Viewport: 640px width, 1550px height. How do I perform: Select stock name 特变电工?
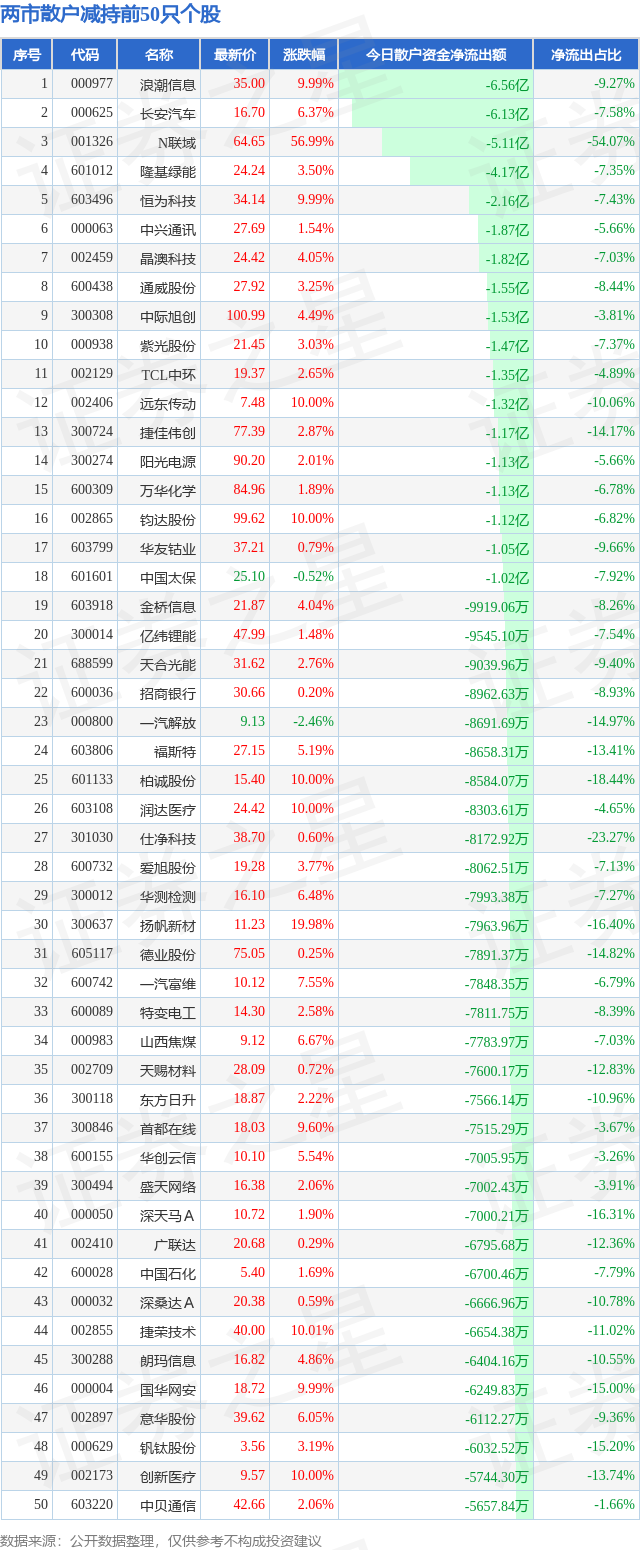[x=168, y=1012]
